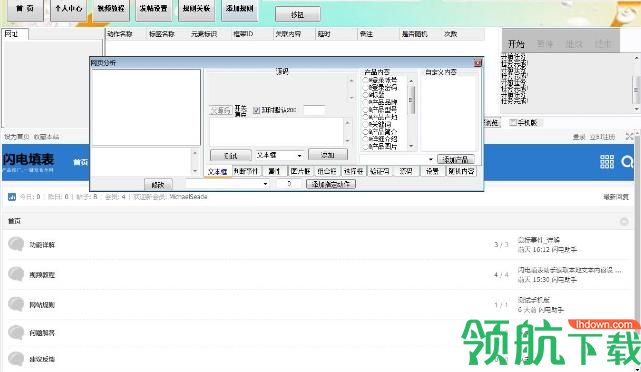Switch to the 验证码 tab

pyautogui.click(x=379, y=171)
